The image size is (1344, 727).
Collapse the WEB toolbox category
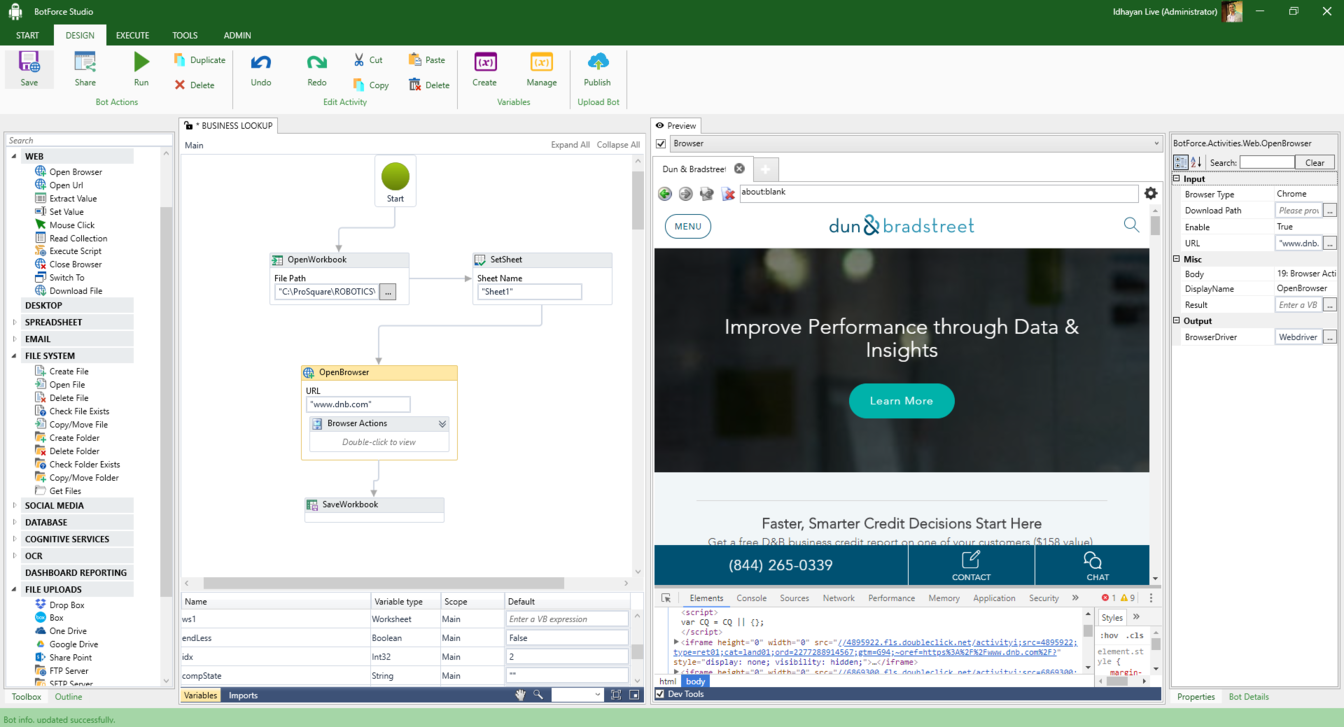[14, 156]
